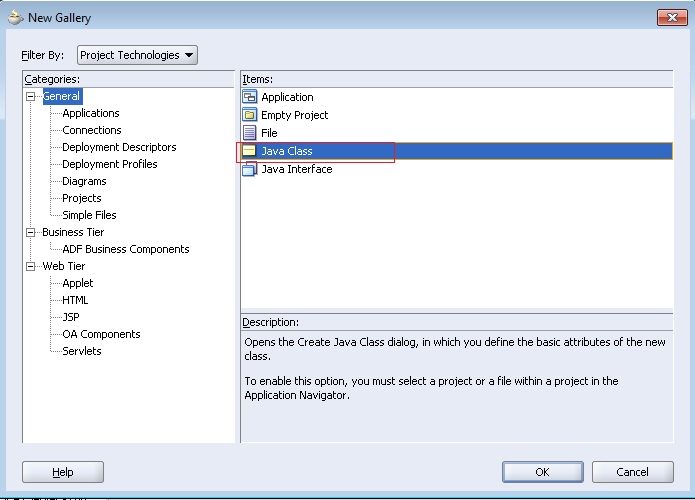Viewport: 695px width, 500px height.
Task: Select the OA Components category
Action: pyautogui.click(x=101, y=334)
